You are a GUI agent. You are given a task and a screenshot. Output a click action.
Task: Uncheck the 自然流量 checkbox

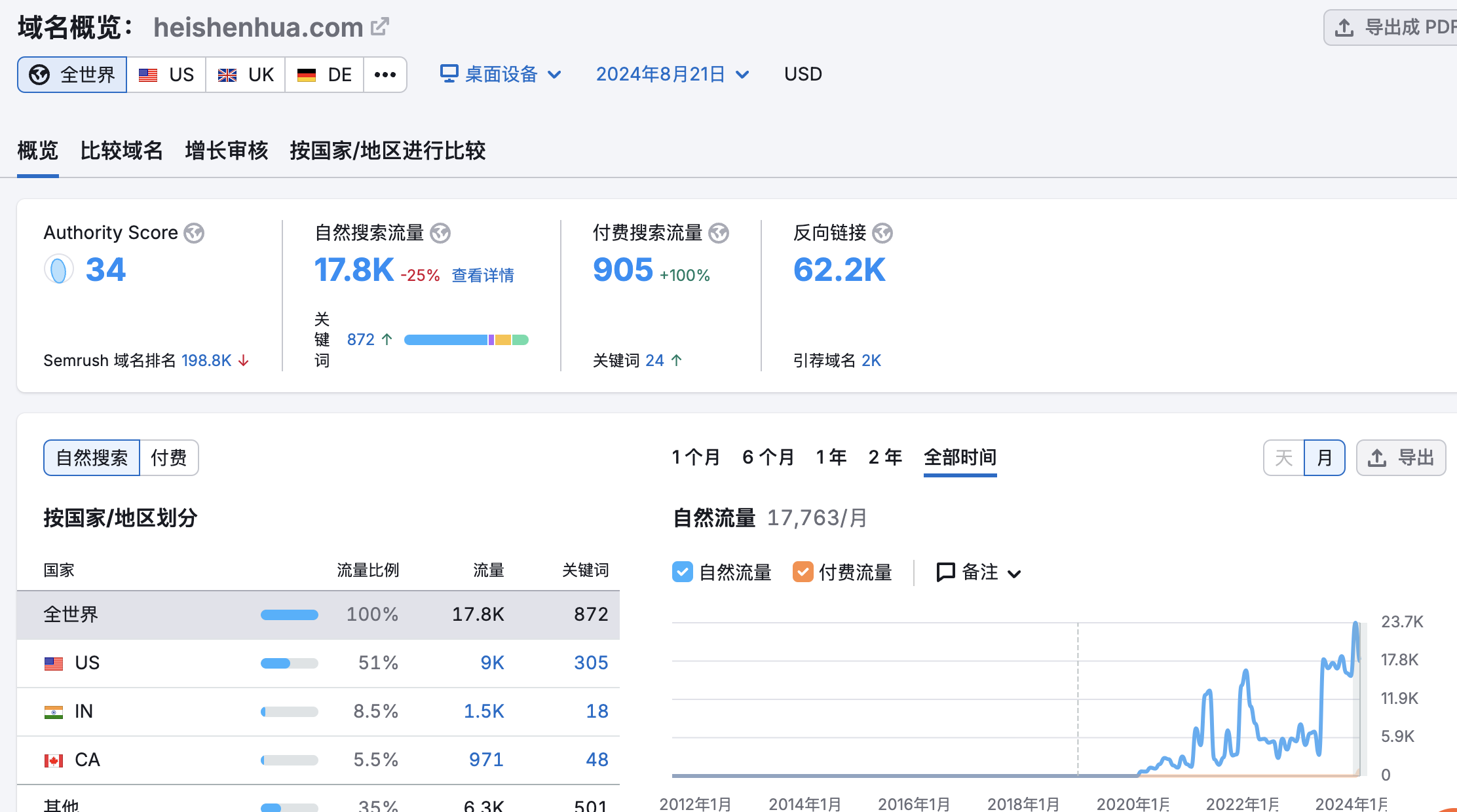pos(682,572)
